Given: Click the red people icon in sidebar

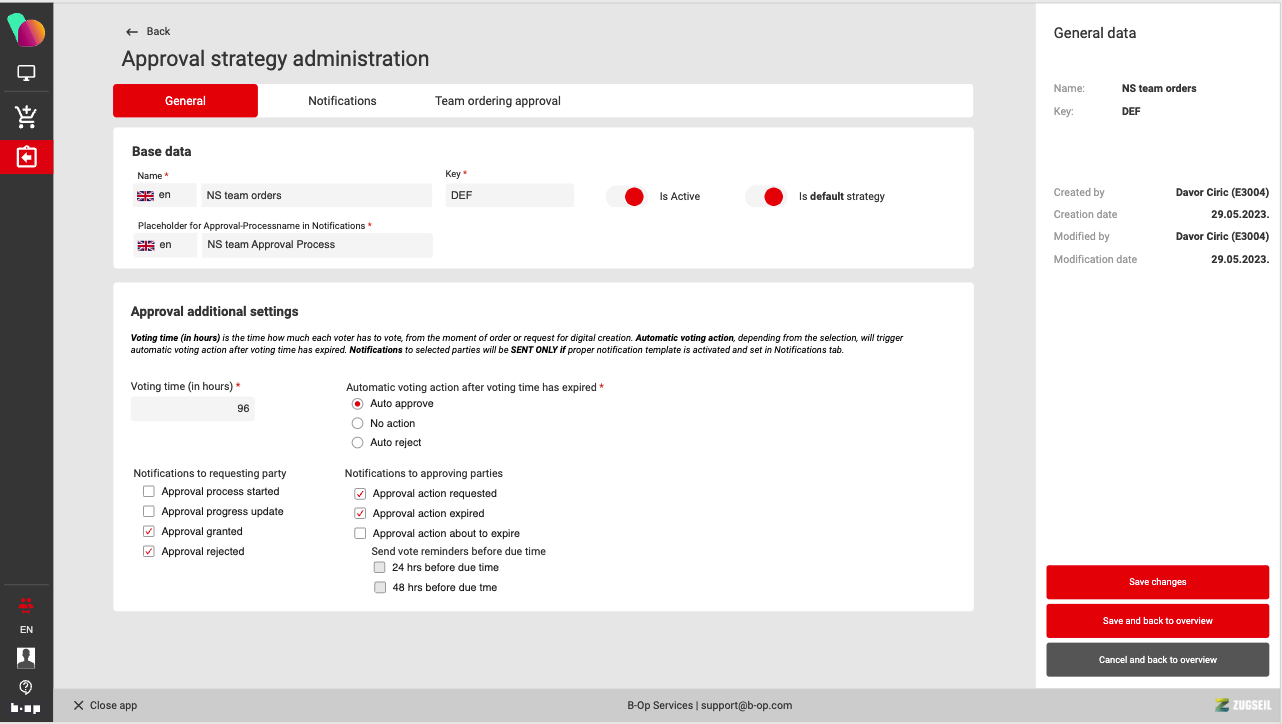Looking at the screenshot, I should (x=26, y=604).
